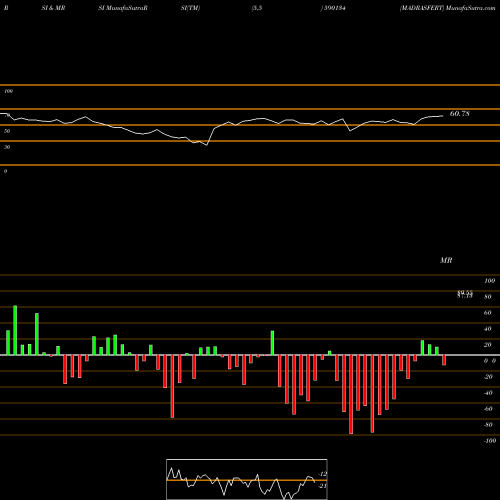
Task: Click the last red bar of MR histogram
Action: pyautogui.click(x=444, y=360)
